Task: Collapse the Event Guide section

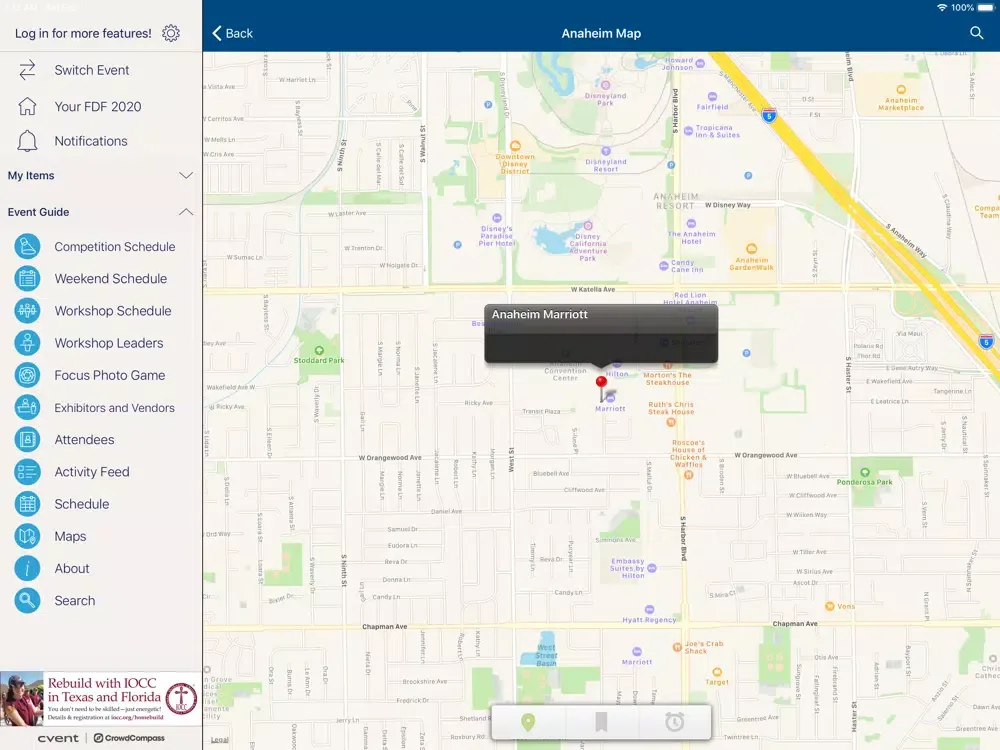Action: pos(186,212)
